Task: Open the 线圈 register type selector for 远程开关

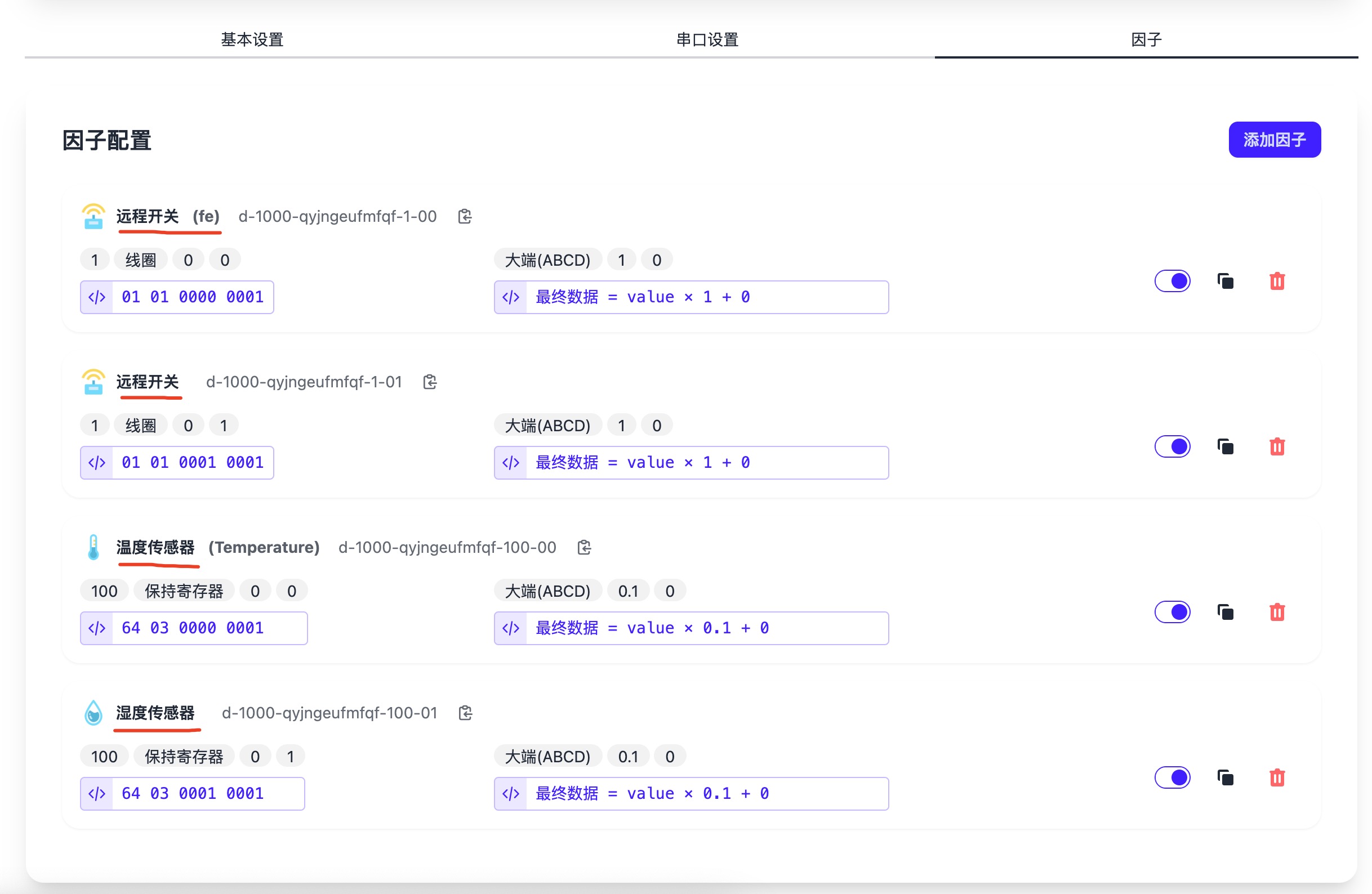Action: [140, 259]
